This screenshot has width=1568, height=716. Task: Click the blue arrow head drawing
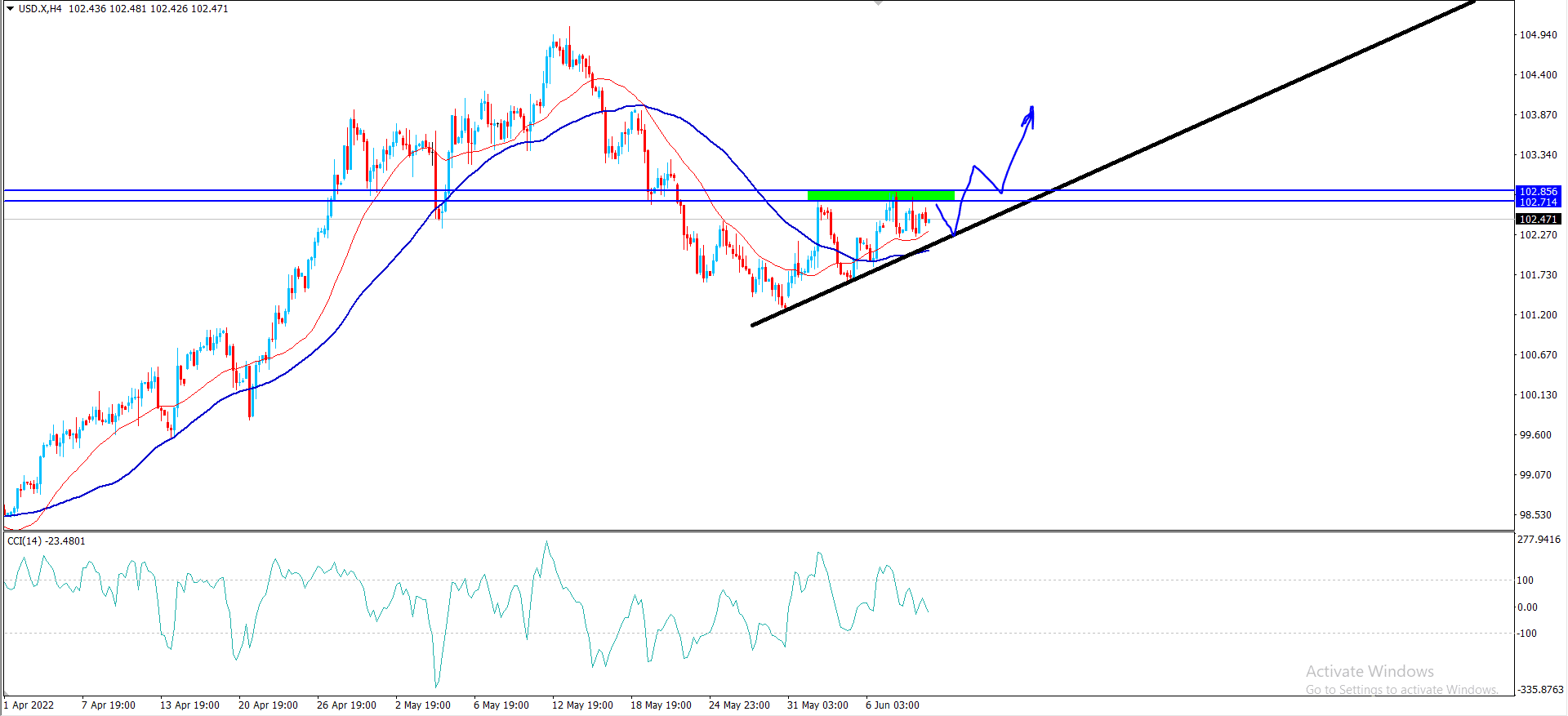(x=1030, y=116)
